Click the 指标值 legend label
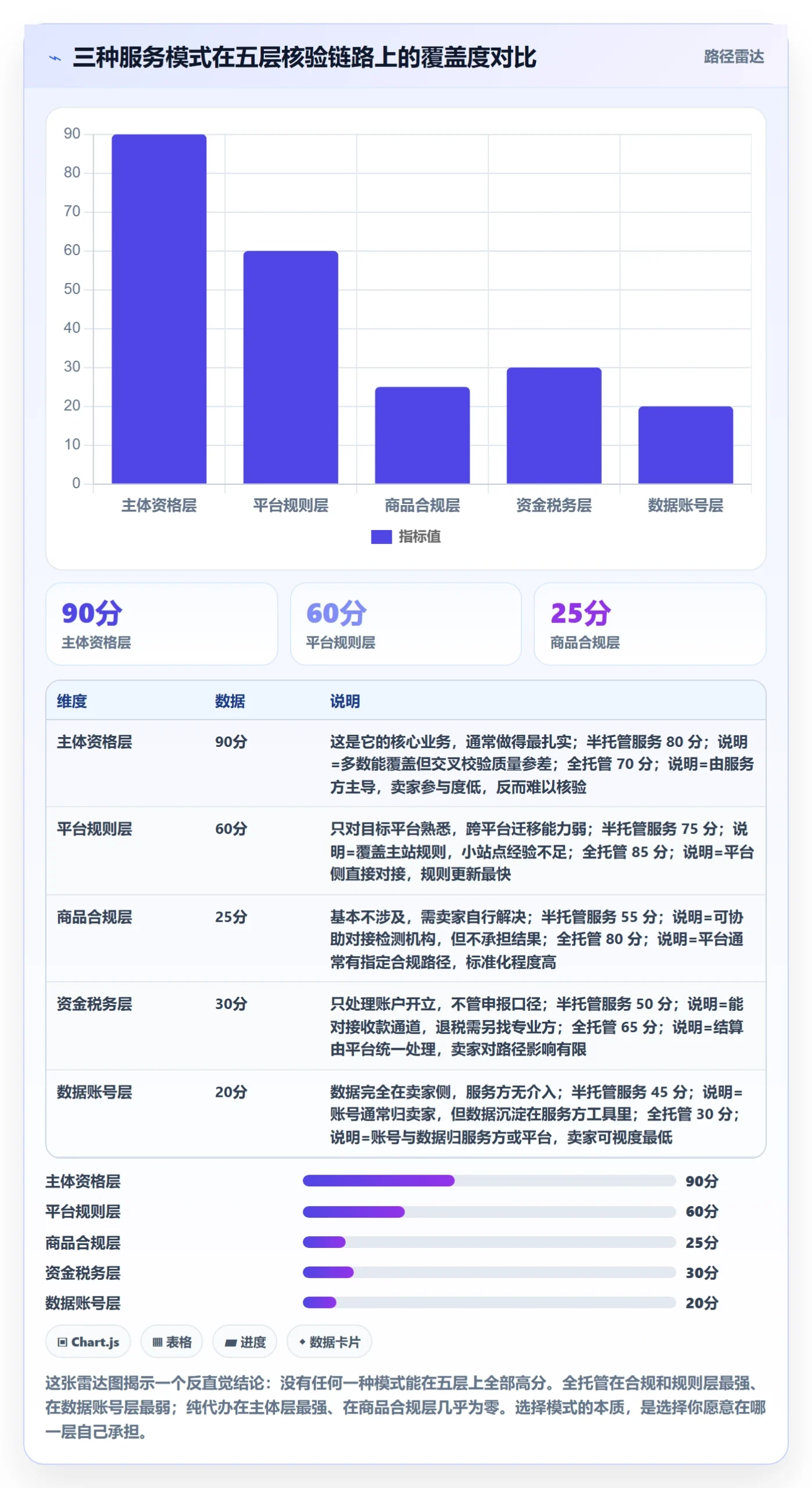Image resolution: width=812 pixels, height=1488 pixels. pyautogui.click(x=420, y=536)
